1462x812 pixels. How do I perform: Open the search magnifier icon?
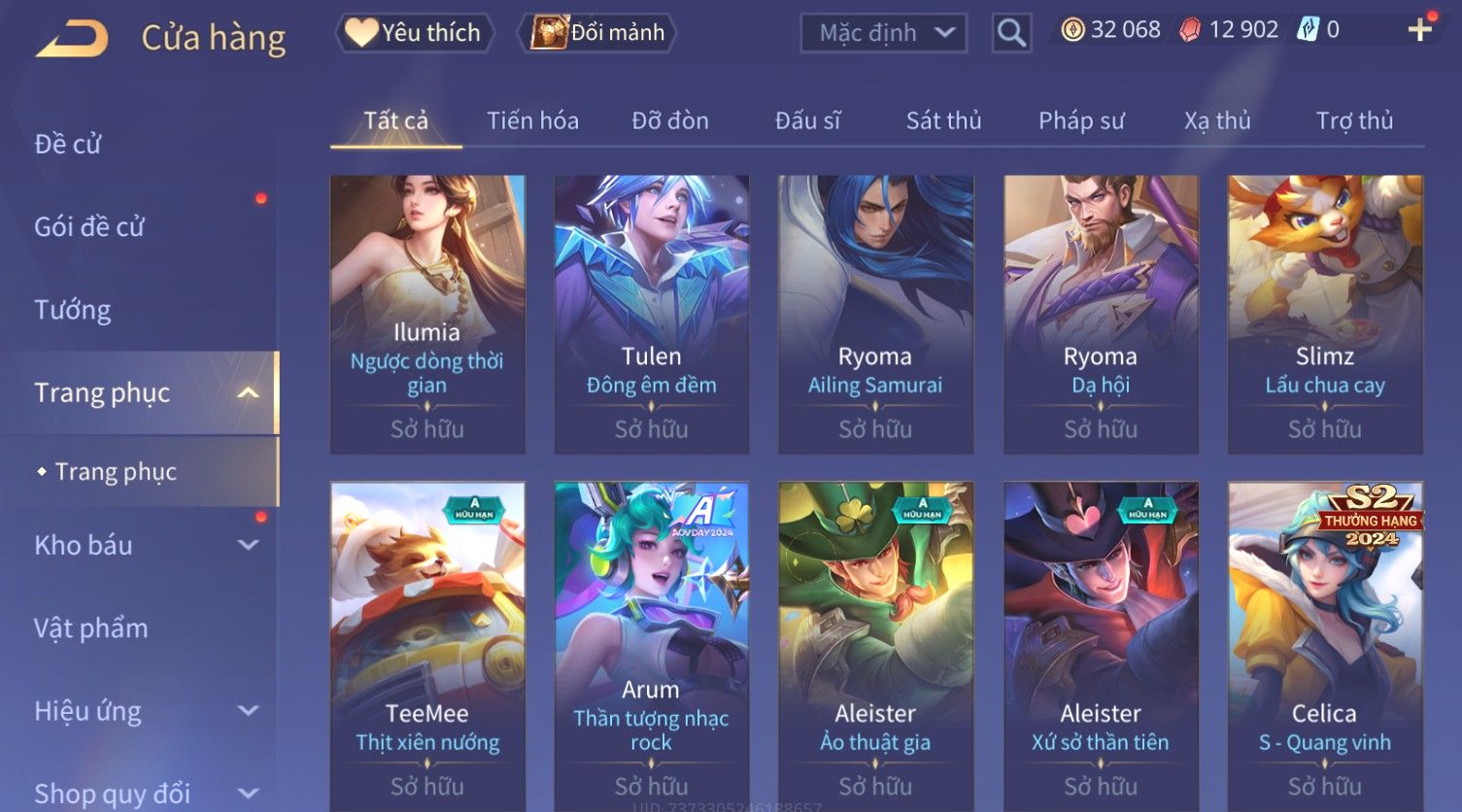[x=1011, y=33]
